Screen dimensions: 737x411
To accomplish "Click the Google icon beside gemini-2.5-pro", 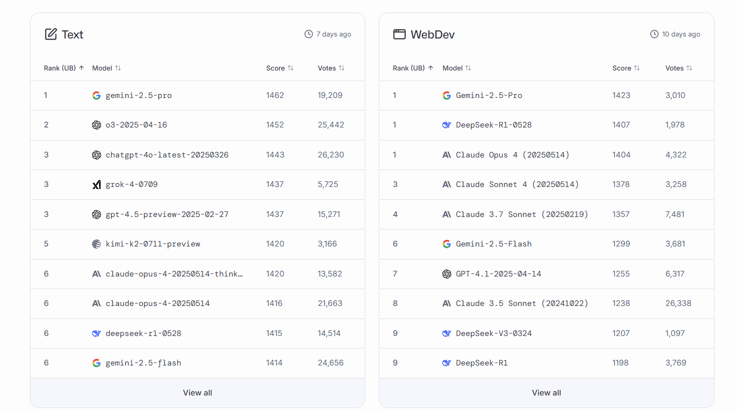I will coord(96,96).
